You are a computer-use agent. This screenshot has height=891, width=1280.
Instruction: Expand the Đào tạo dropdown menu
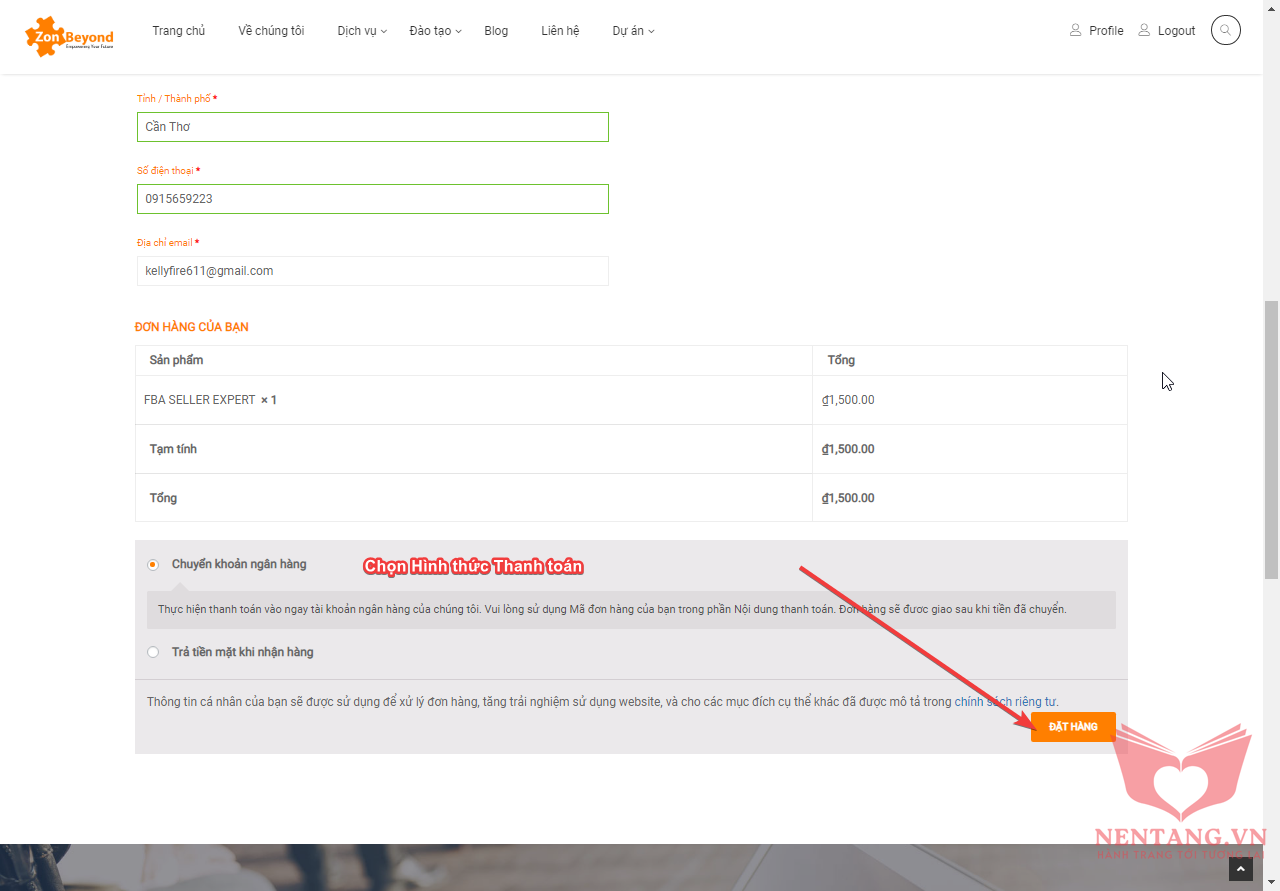tap(435, 31)
